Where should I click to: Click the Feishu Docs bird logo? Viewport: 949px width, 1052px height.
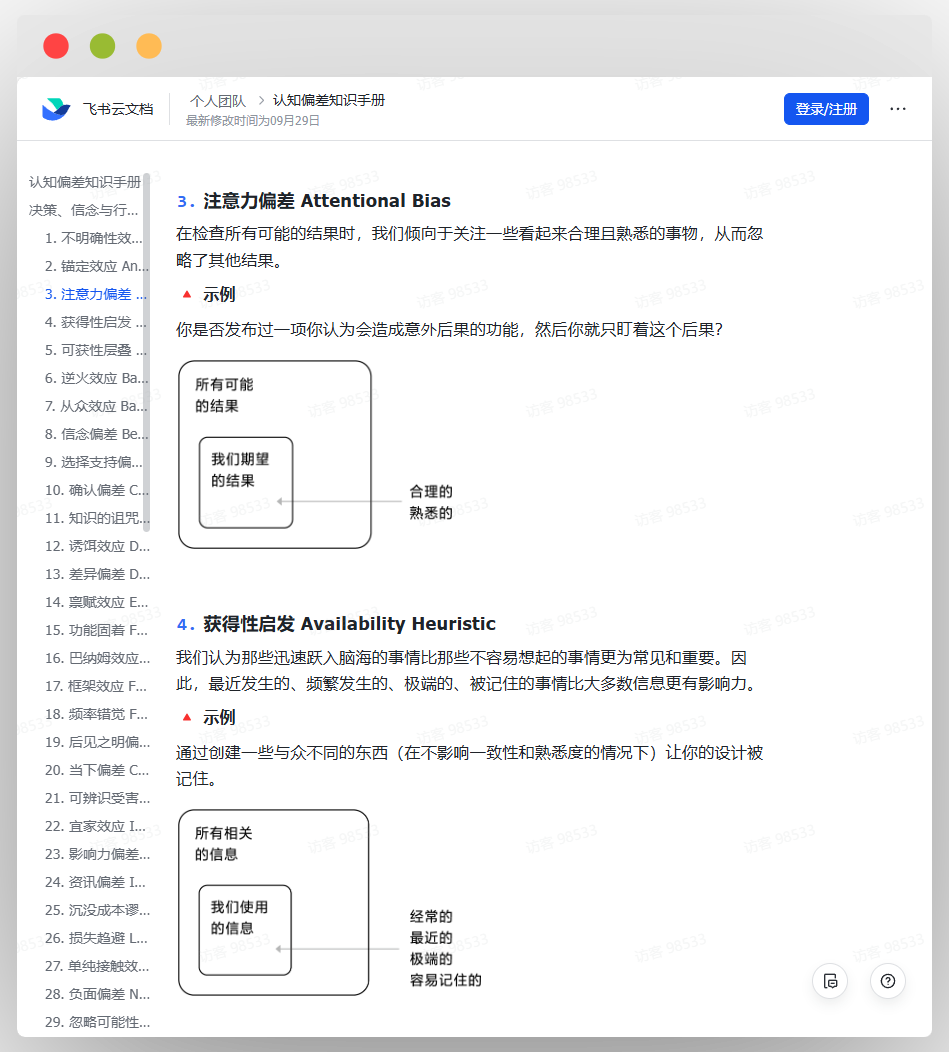point(56,109)
